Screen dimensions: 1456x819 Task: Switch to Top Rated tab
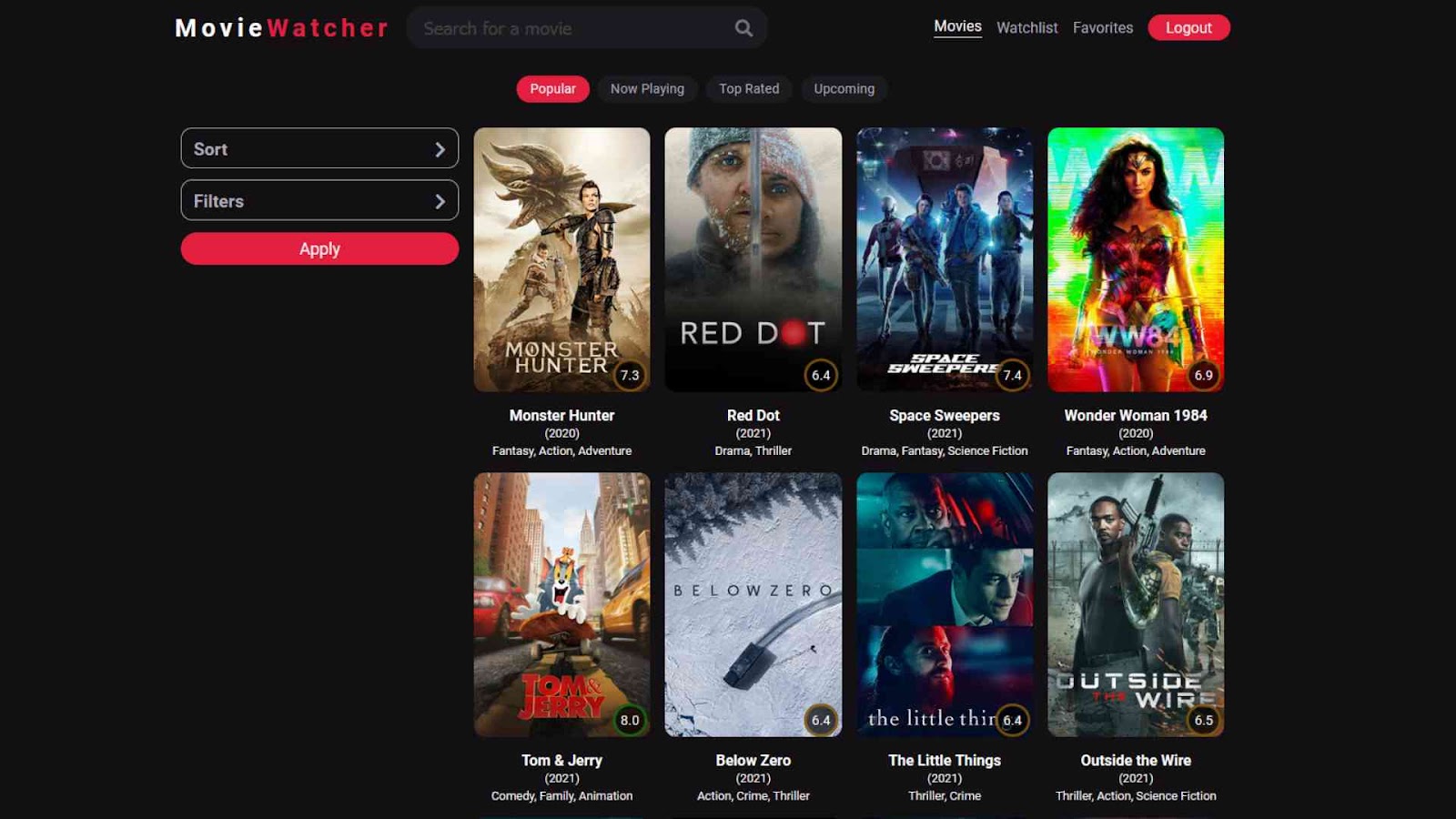coord(749,88)
